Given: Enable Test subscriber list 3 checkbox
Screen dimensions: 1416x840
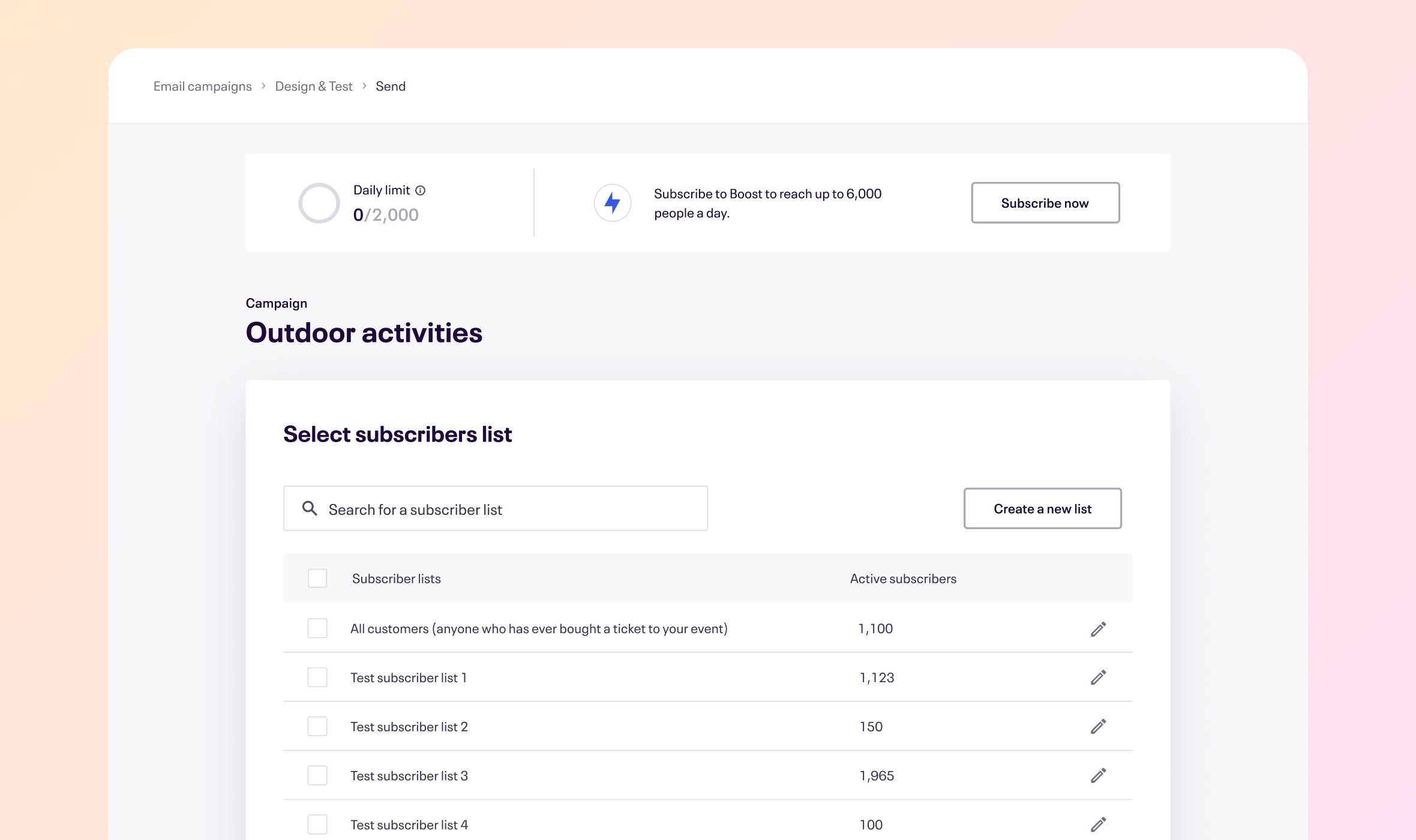Looking at the screenshot, I should click(317, 776).
